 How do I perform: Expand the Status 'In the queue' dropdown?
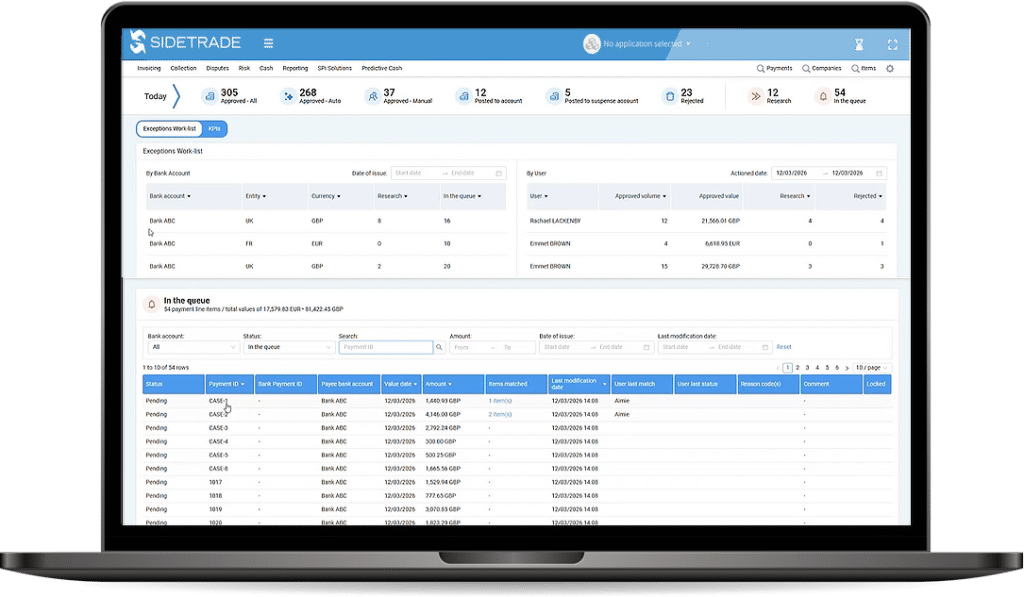click(288, 347)
